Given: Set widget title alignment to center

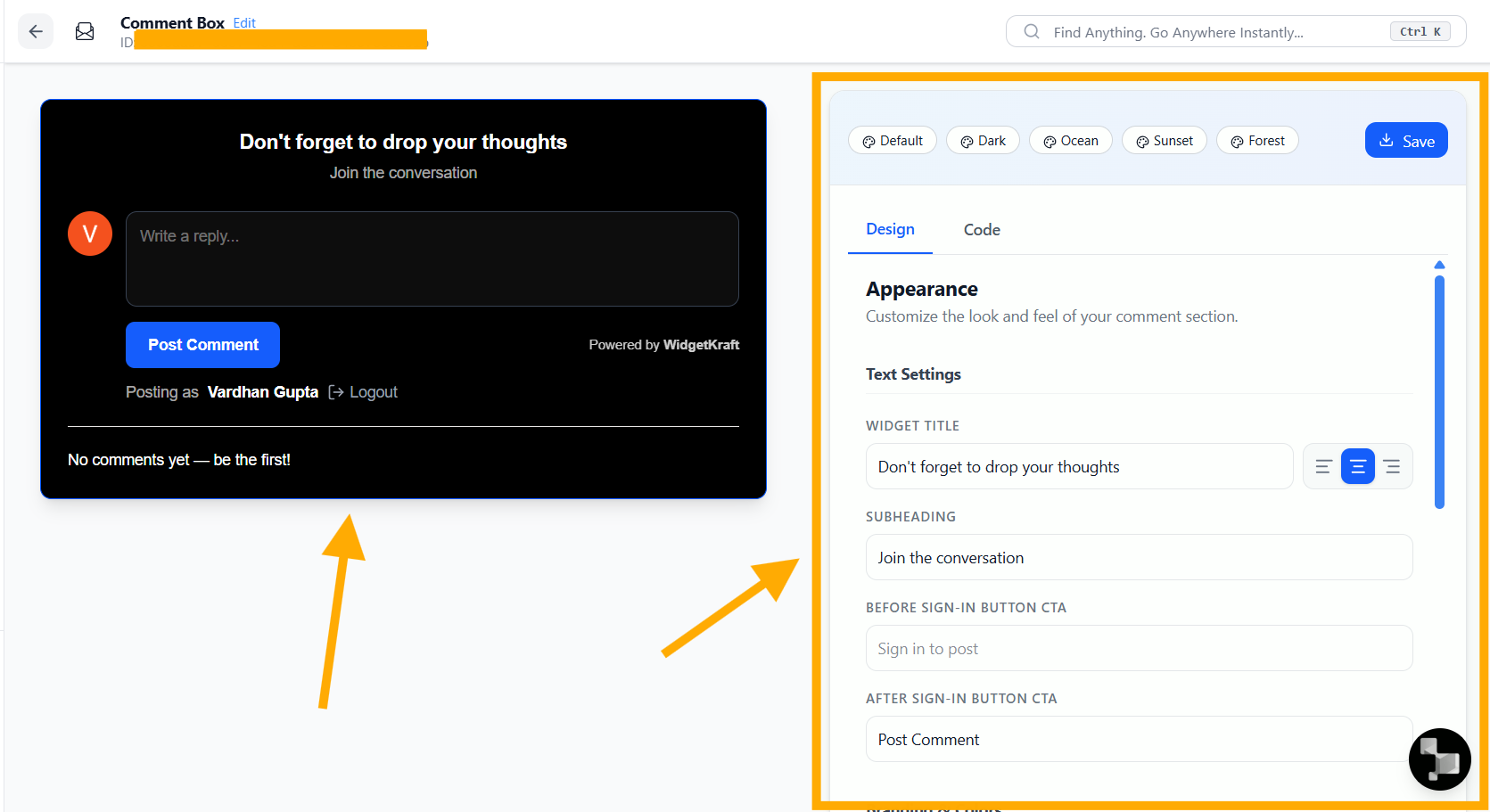Looking at the screenshot, I should [1357, 466].
